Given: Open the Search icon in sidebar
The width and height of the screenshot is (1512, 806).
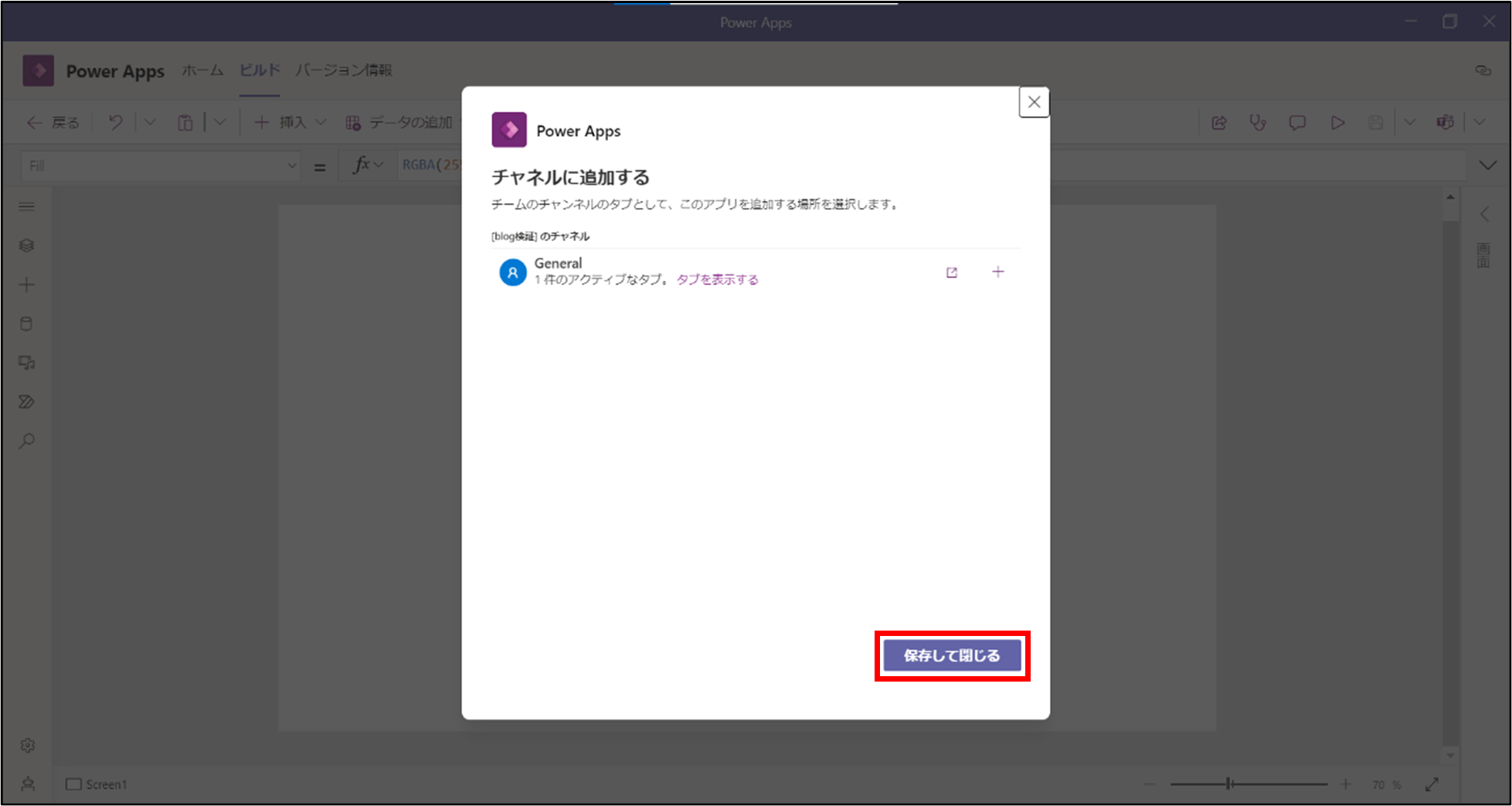Looking at the screenshot, I should click(x=27, y=440).
